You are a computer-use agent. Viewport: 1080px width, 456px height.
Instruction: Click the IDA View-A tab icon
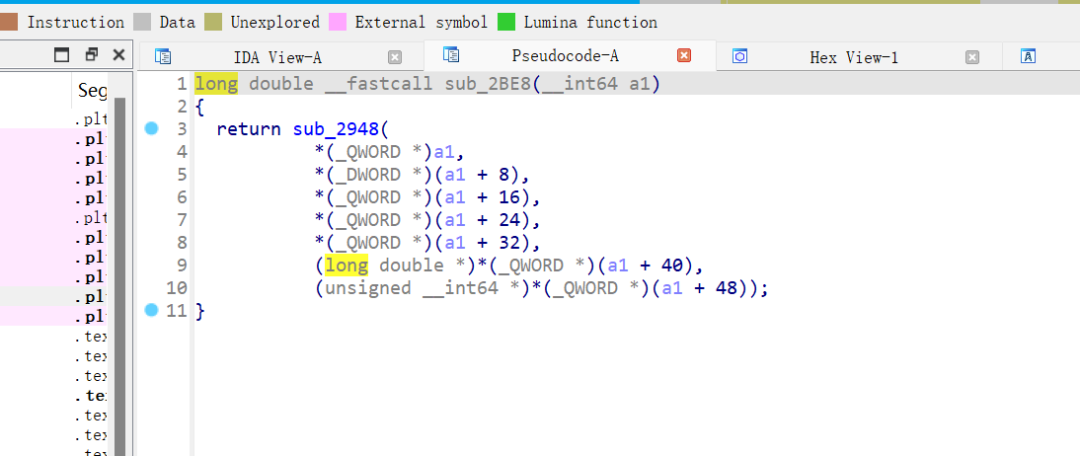pos(163,56)
